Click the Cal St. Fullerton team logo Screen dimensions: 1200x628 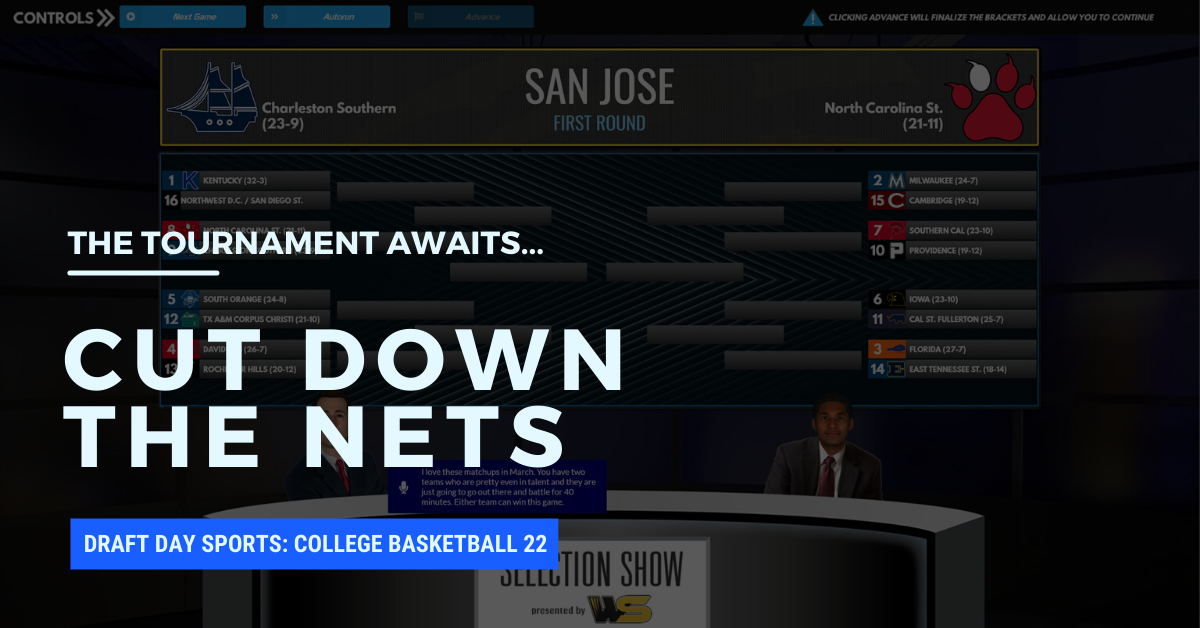point(896,319)
